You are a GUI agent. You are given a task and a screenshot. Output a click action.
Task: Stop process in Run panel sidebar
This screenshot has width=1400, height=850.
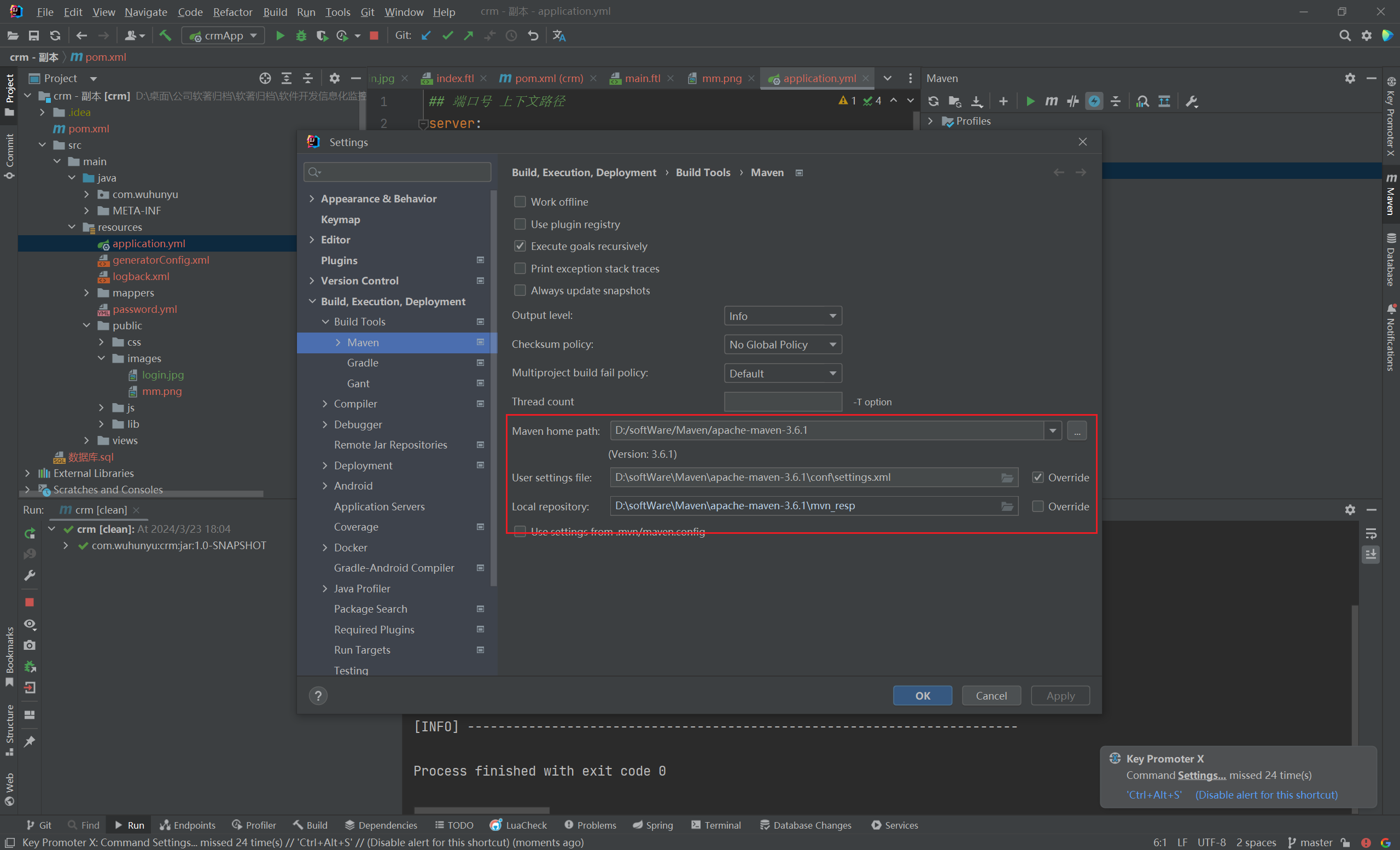(30, 602)
